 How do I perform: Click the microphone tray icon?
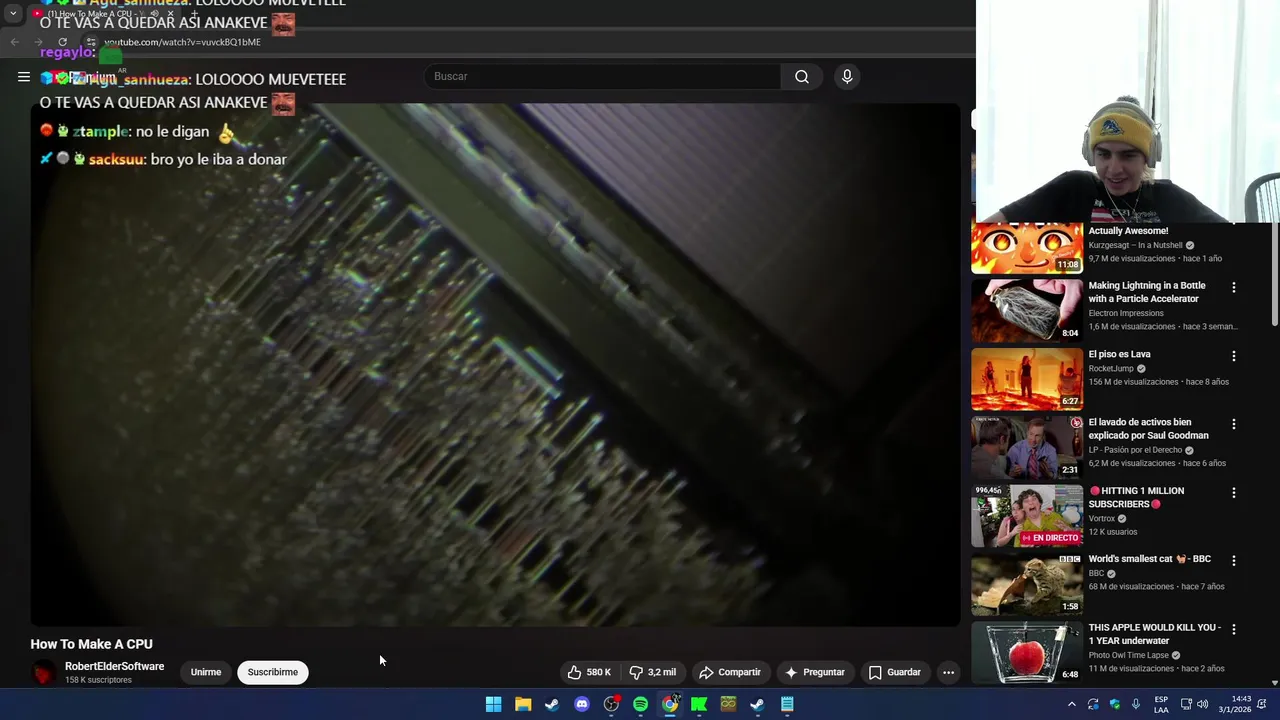point(1136,704)
